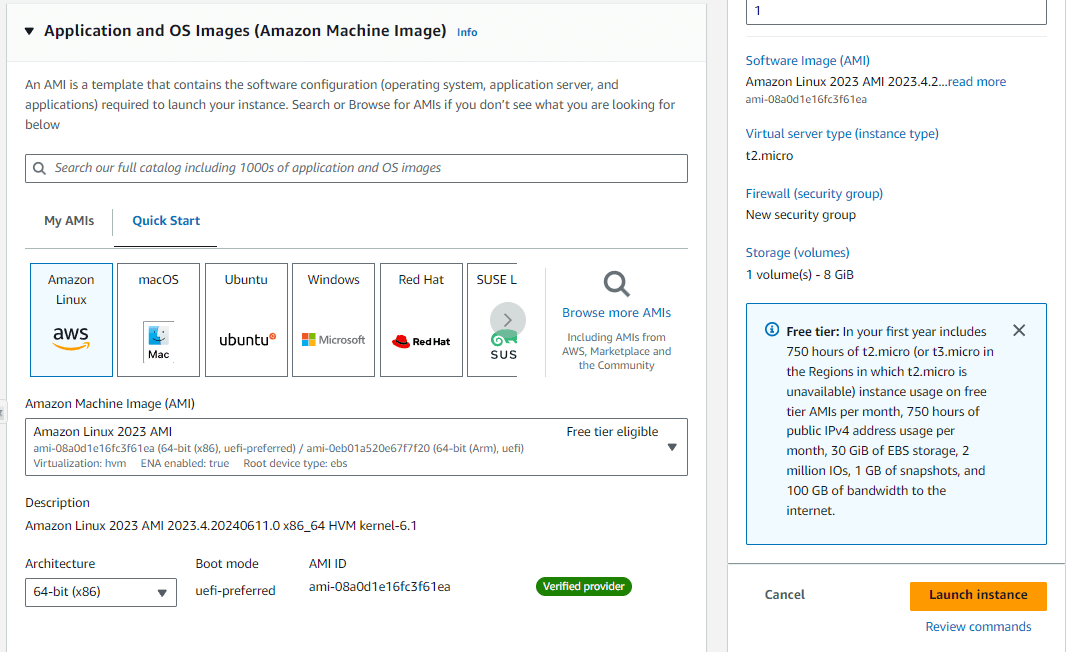Switch to the My AMIs tab
This screenshot has height=652, width=1066.
(x=69, y=220)
